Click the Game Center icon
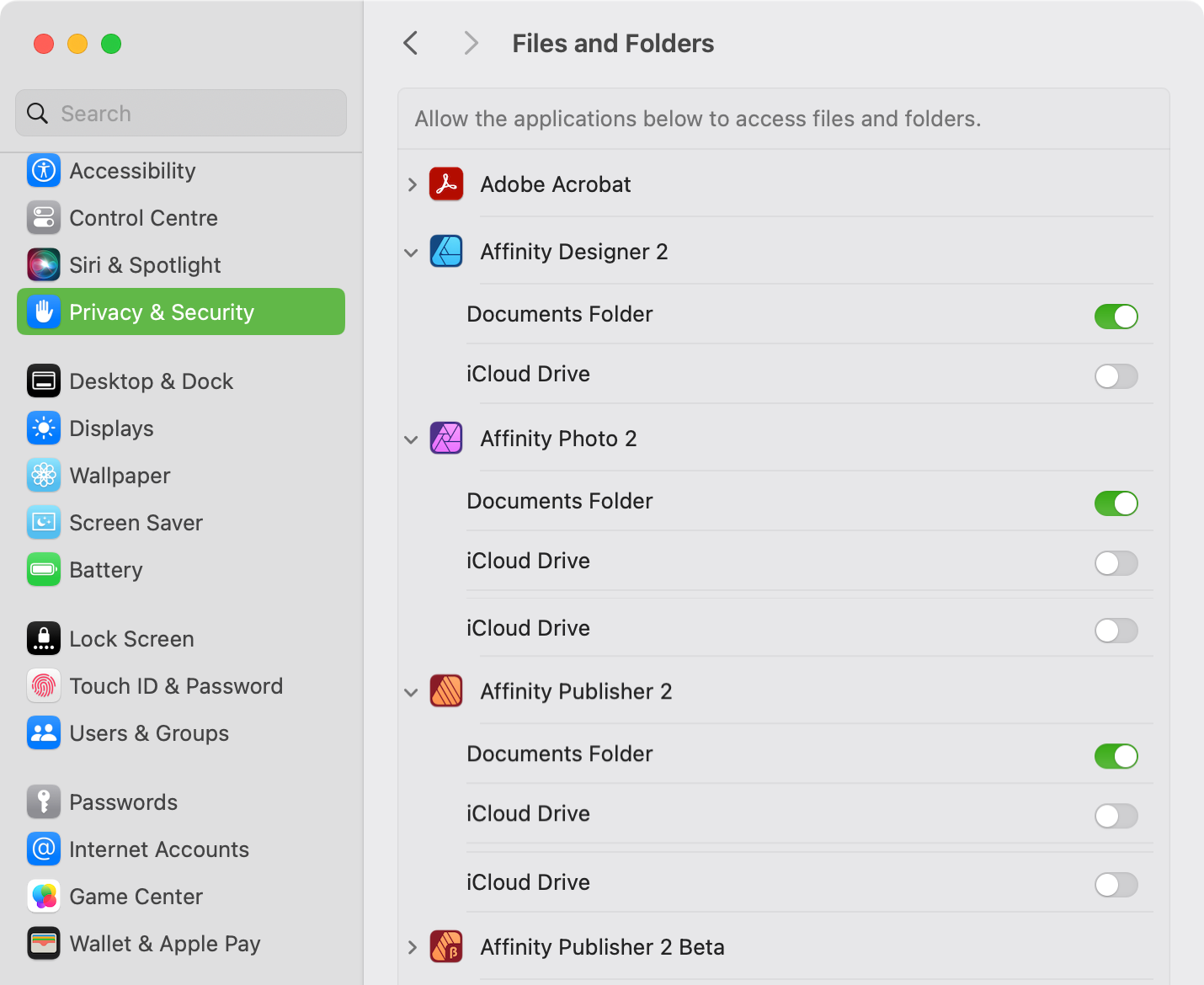This screenshot has width=1204, height=985. coord(44,897)
